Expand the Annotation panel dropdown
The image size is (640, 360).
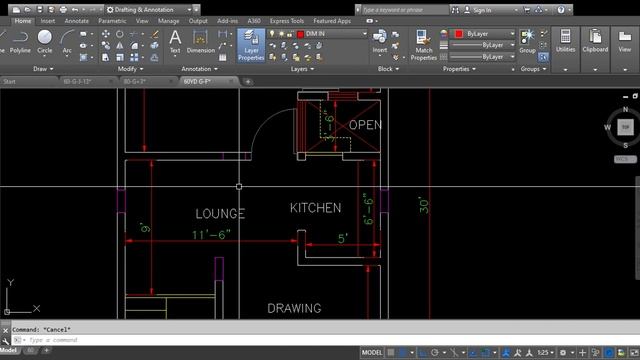[x=200, y=69]
